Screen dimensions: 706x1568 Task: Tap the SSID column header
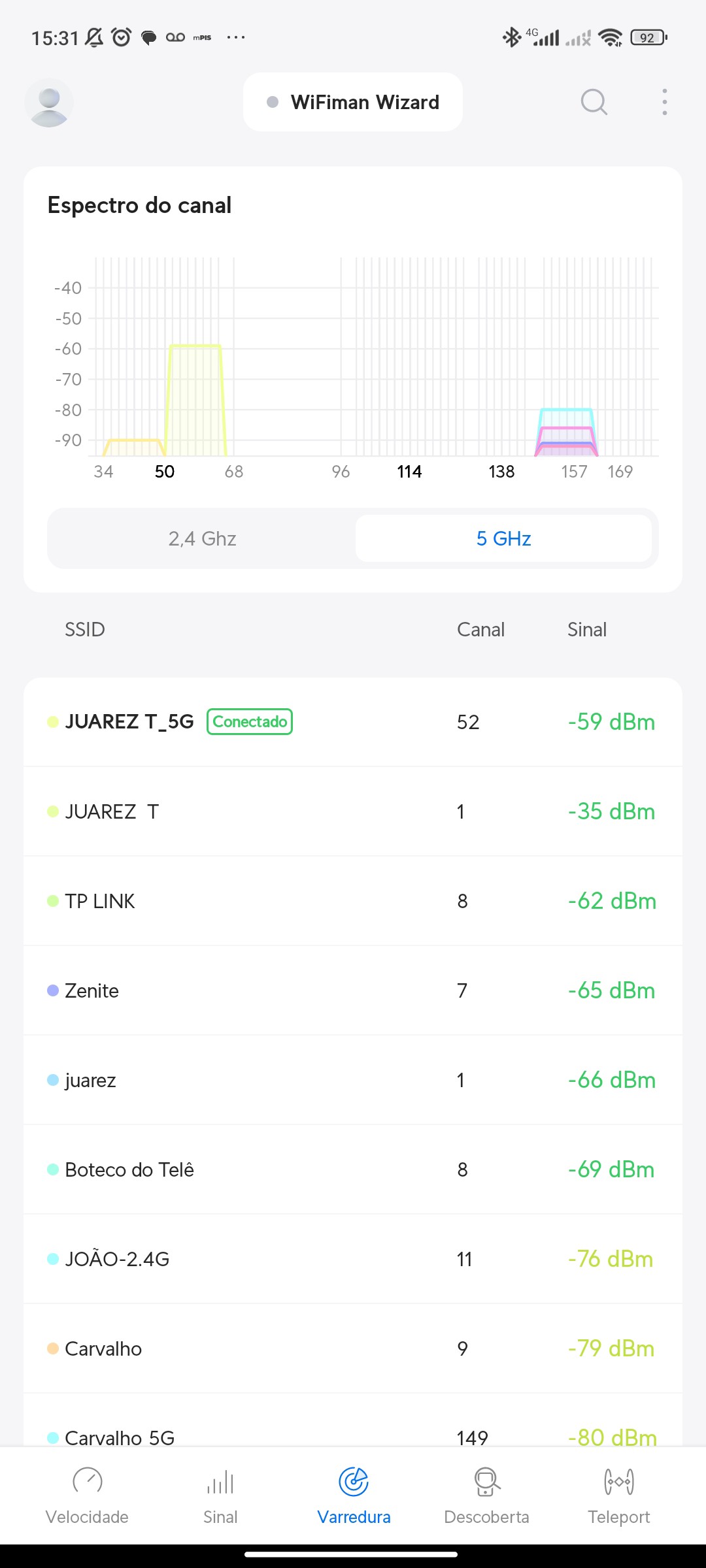85,629
